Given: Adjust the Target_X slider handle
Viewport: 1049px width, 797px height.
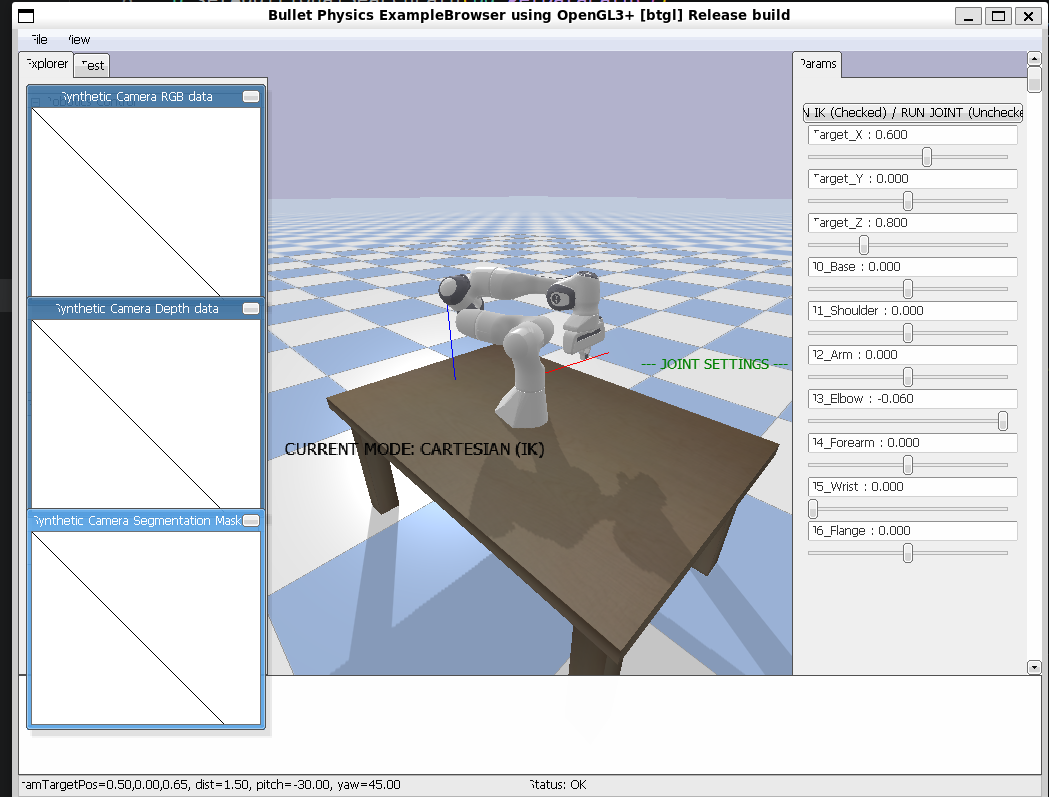Looking at the screenshot, I should [x=927, y=157].
